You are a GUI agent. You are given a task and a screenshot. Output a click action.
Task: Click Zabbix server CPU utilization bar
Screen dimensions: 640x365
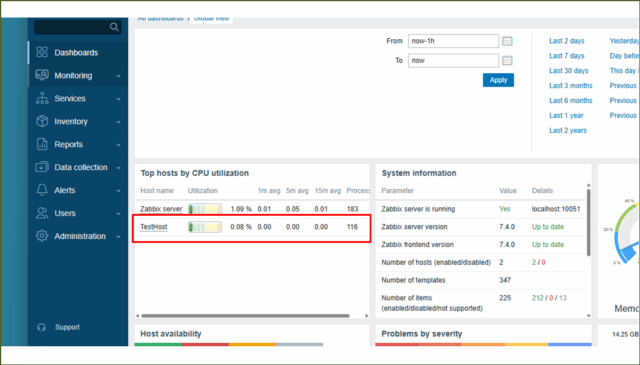tap(205, 209)
